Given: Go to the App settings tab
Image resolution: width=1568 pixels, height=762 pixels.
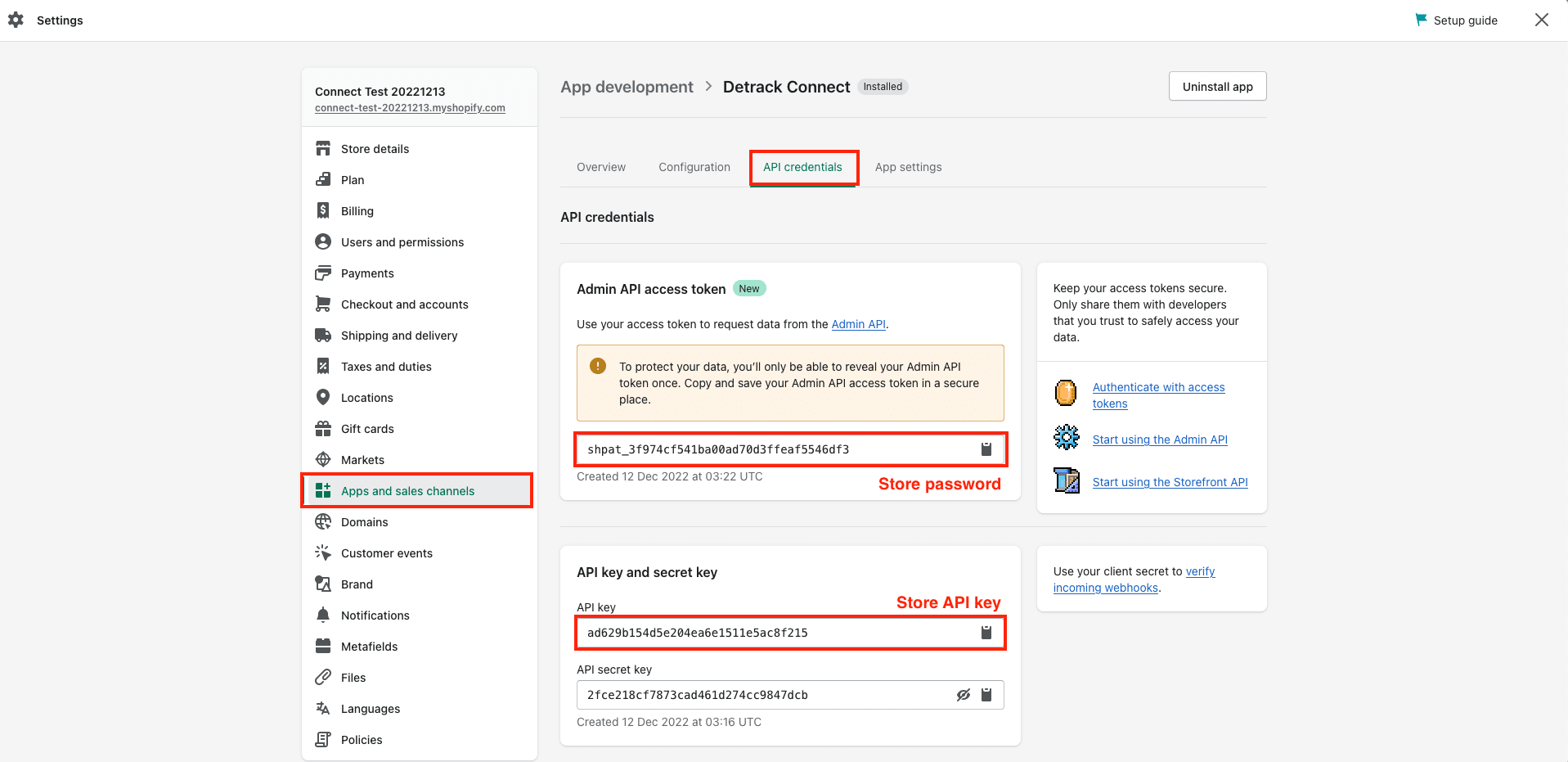Looking at the screenshot, I should pyautogui.click(x=908, y=167).
